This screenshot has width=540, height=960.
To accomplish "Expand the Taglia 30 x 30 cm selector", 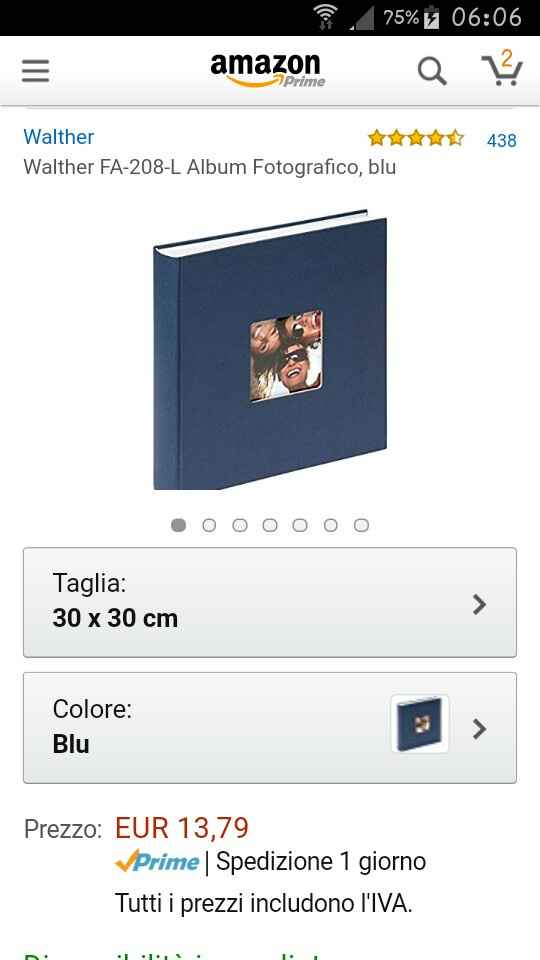I will coord(270,602).
